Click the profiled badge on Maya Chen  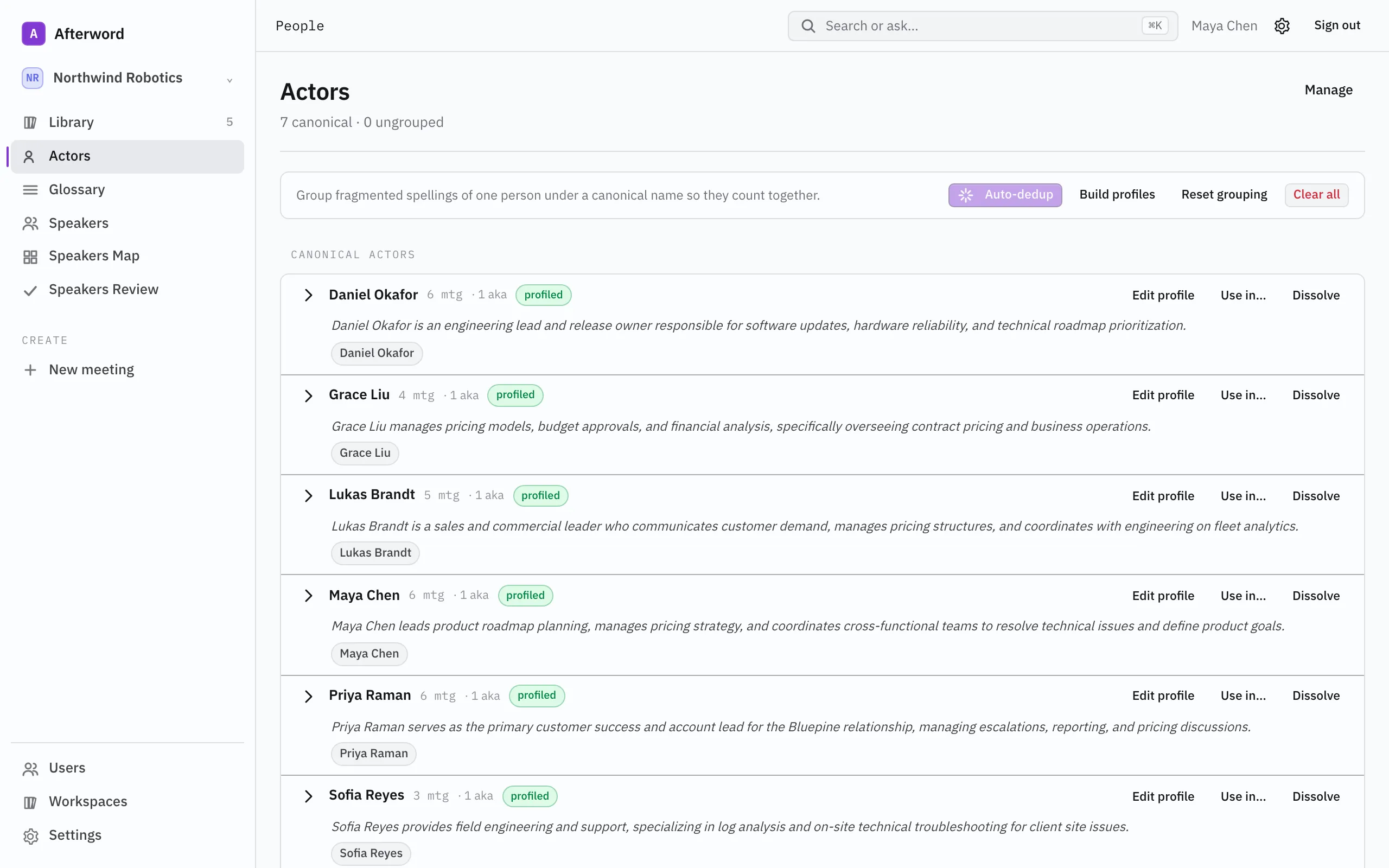pyautogui.click(x=525, y=595)
